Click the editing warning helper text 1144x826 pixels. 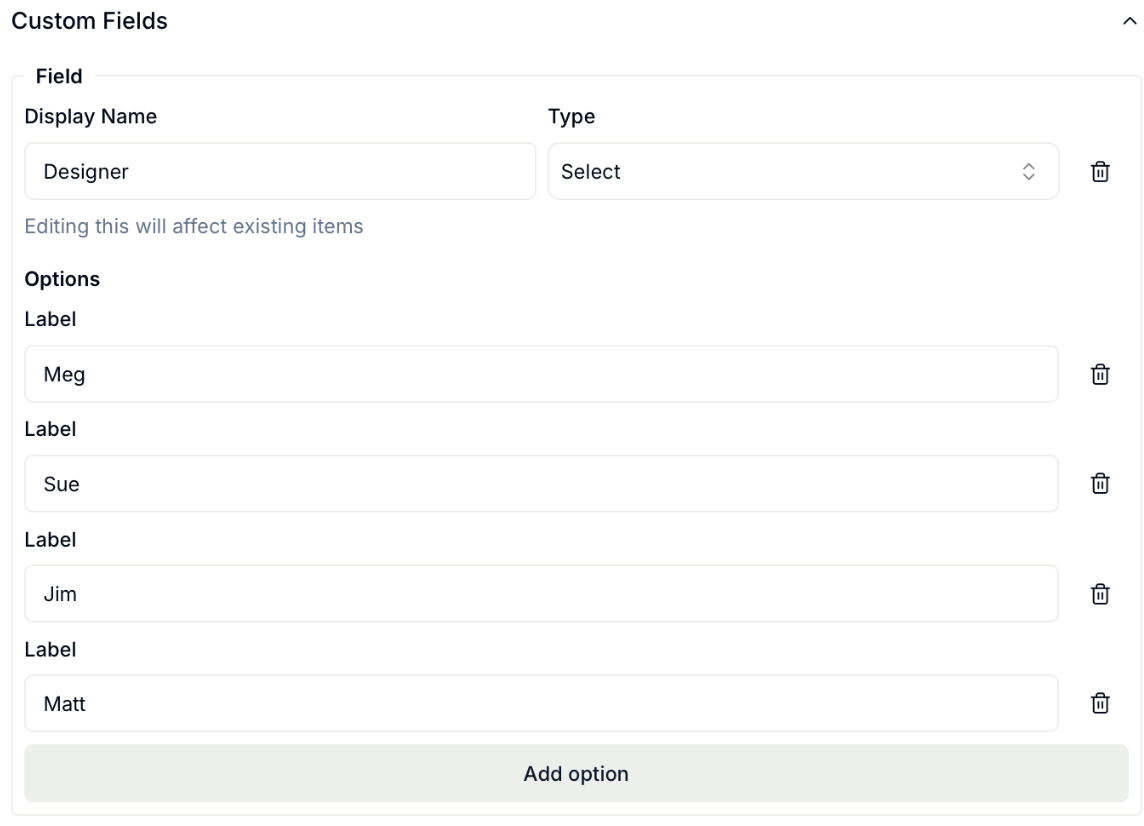(x=194, y=226)
